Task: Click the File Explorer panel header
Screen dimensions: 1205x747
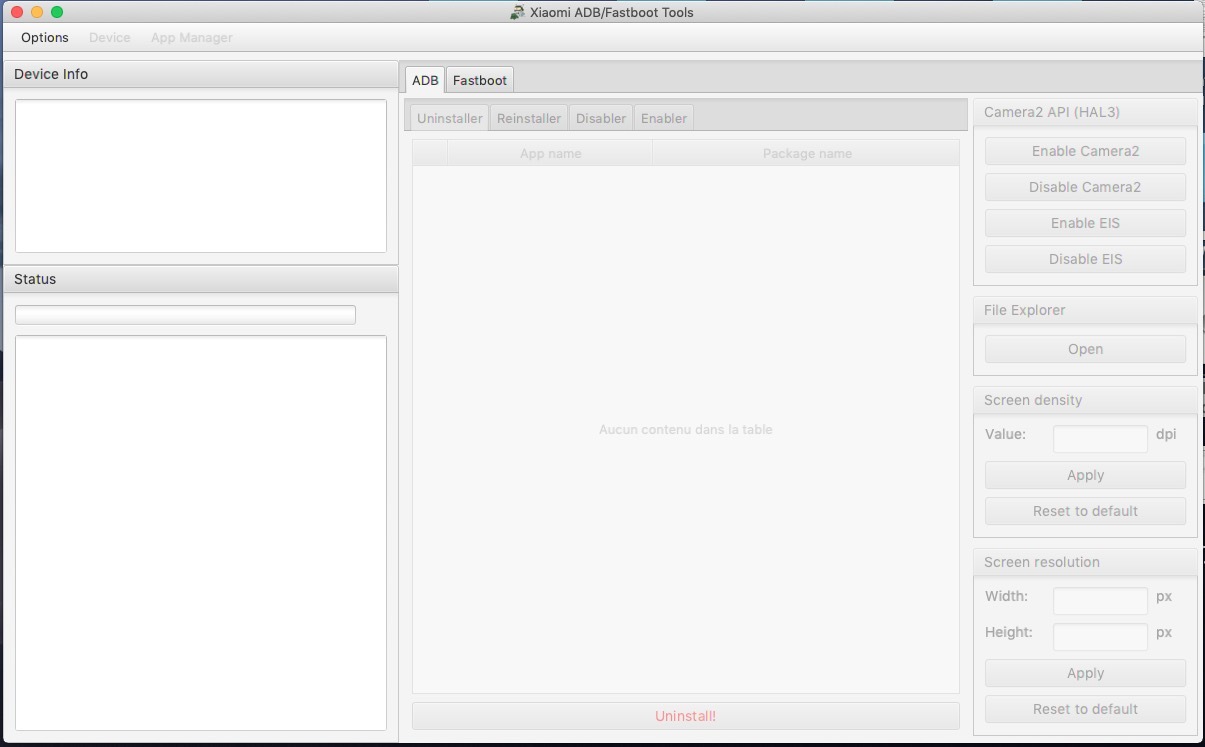Action: tap(1085, 310)
